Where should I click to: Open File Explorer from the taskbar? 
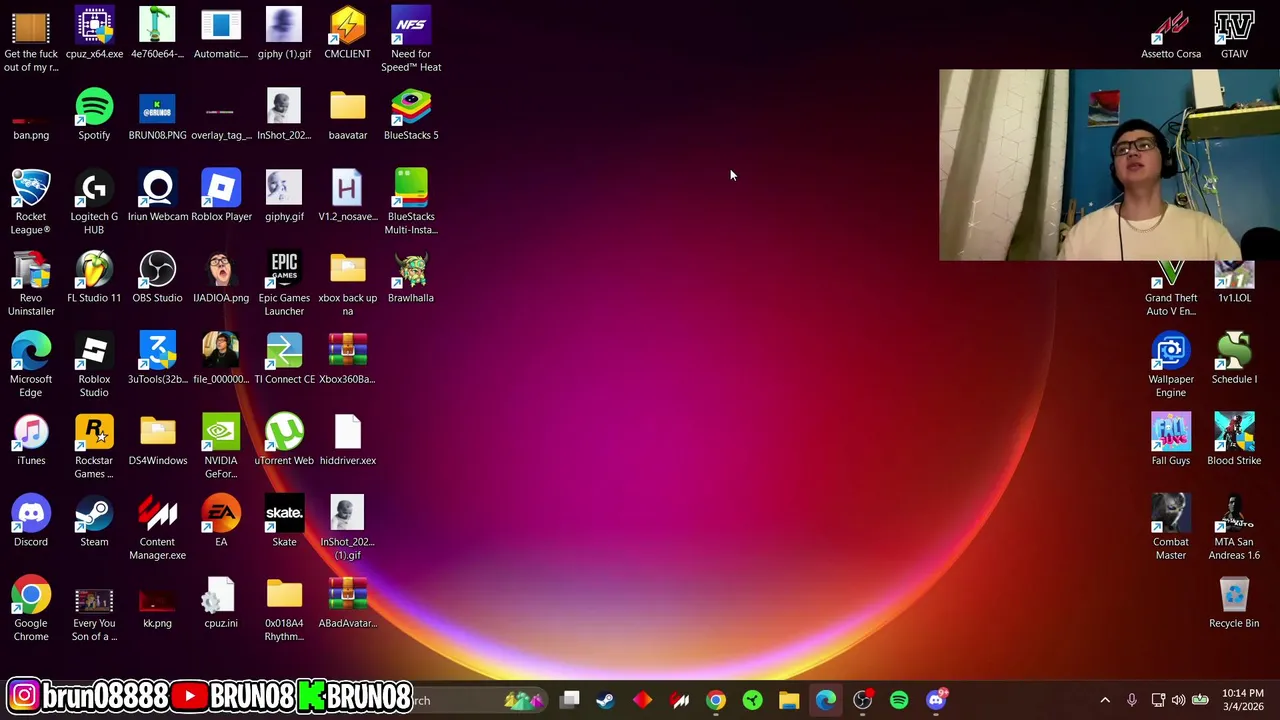[x=789, y=700]
